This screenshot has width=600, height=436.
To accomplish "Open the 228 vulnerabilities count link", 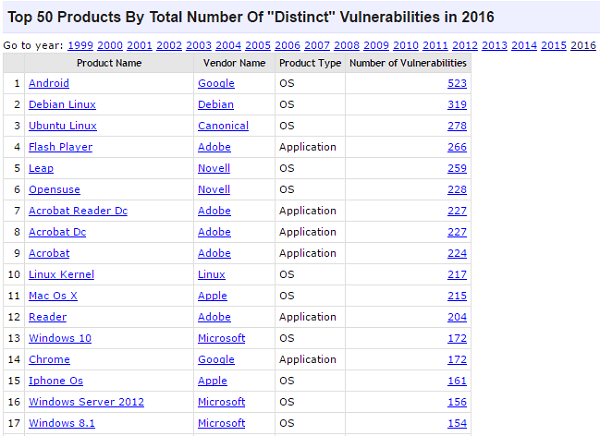I will coord(457,189).
